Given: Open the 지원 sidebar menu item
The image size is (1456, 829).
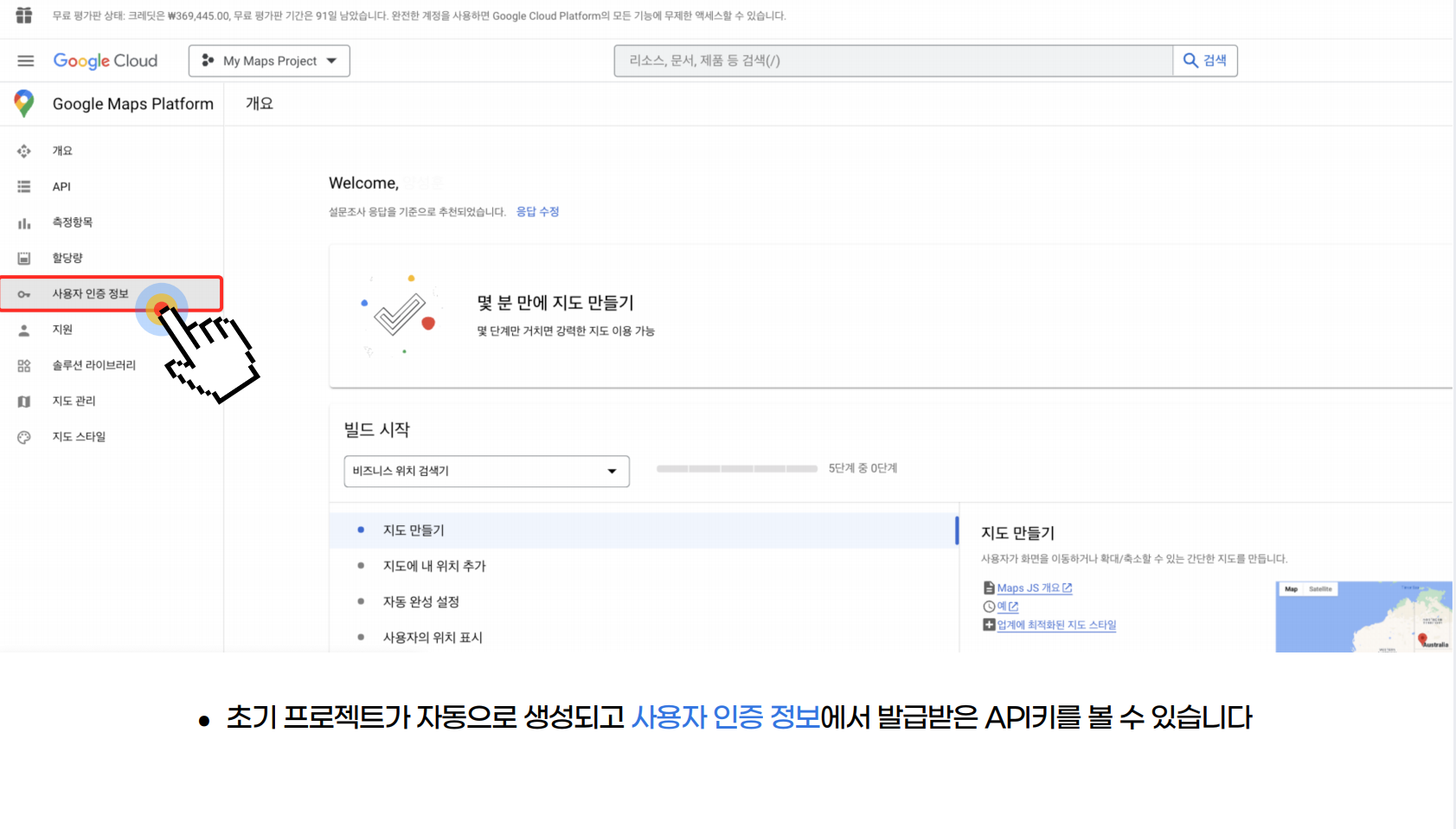Looking at the screenshot, I should pos(62,330).
